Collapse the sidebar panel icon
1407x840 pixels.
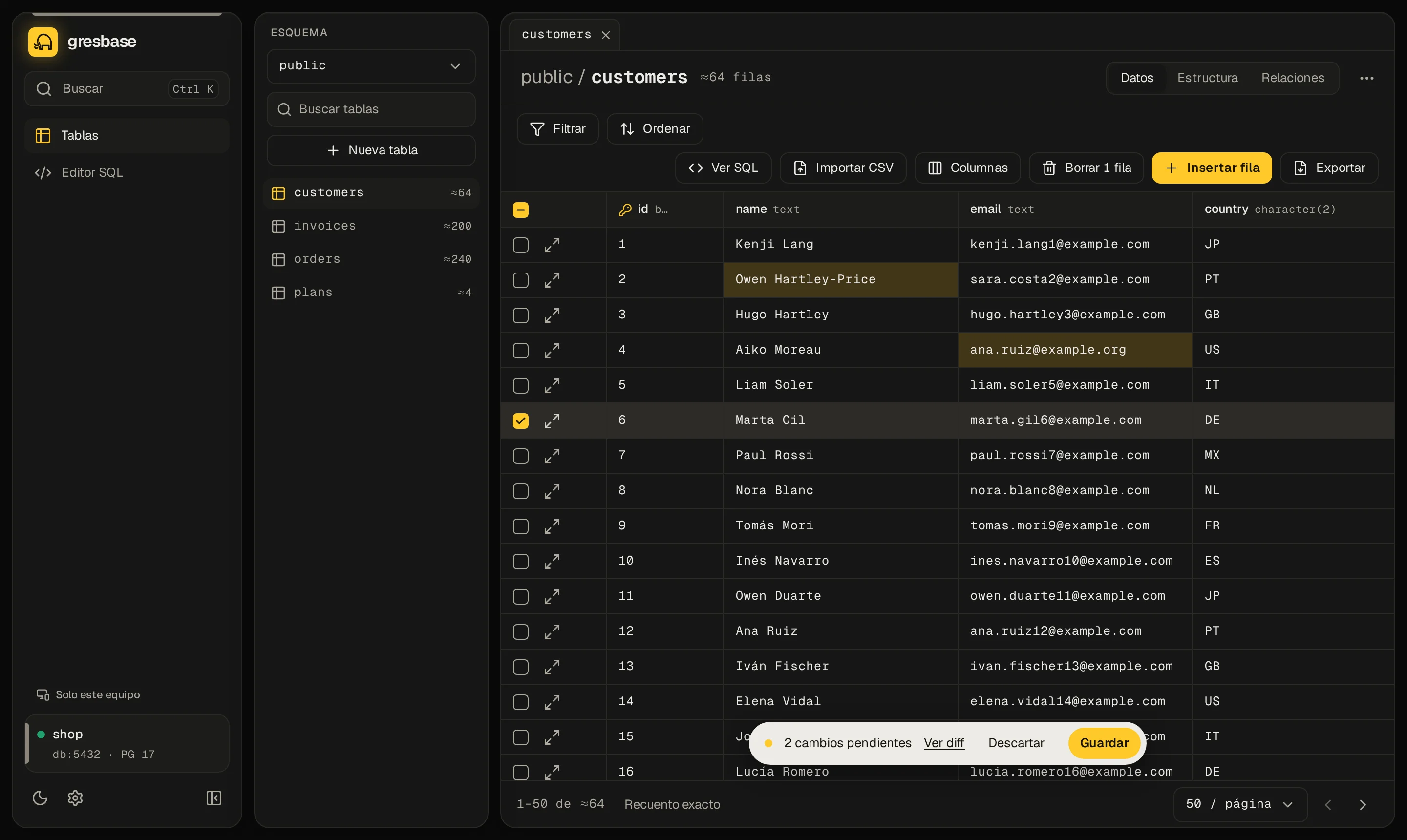point(214,798)
